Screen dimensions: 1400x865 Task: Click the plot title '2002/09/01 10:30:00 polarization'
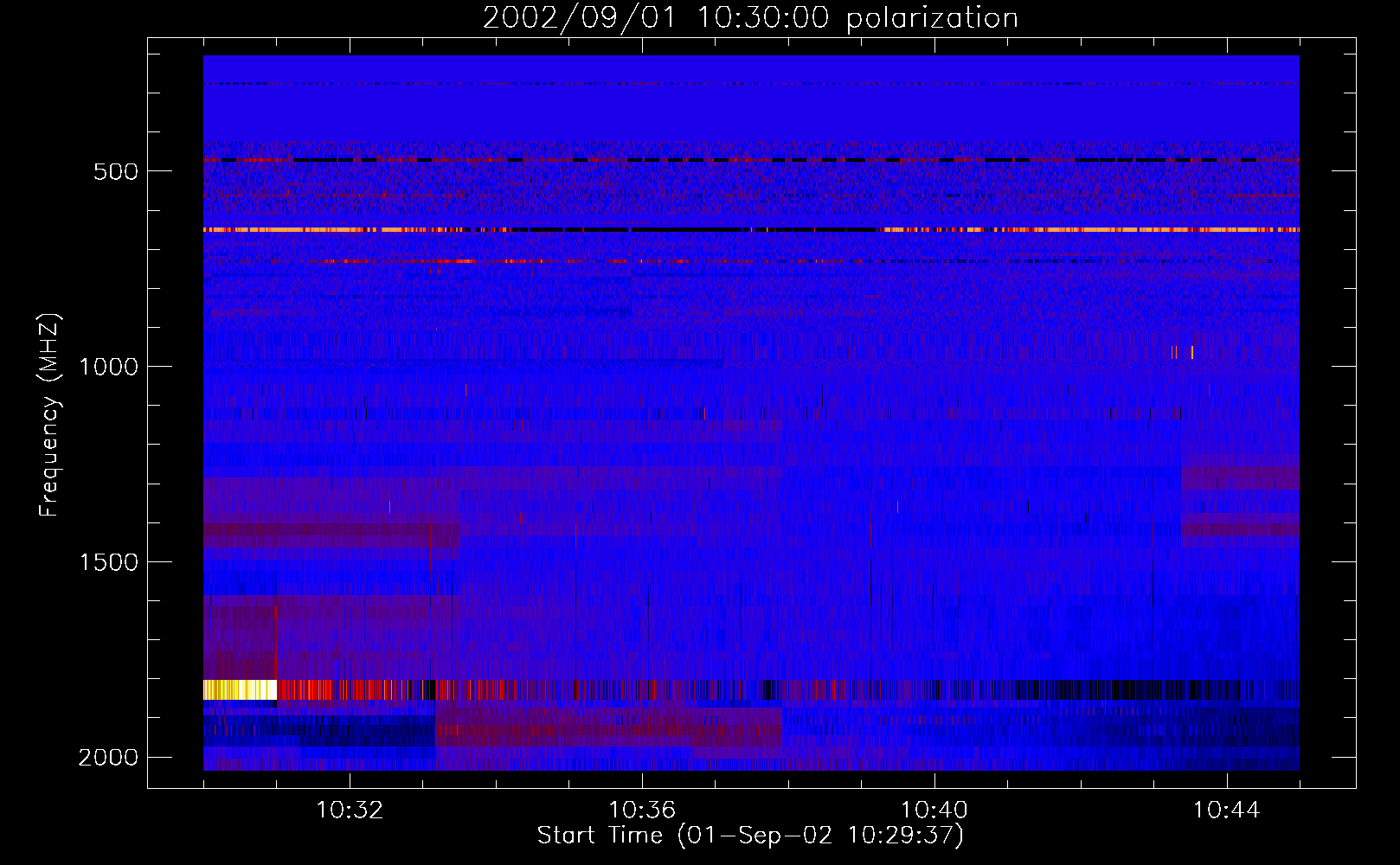pyautogui.click(x=750, y=17)
